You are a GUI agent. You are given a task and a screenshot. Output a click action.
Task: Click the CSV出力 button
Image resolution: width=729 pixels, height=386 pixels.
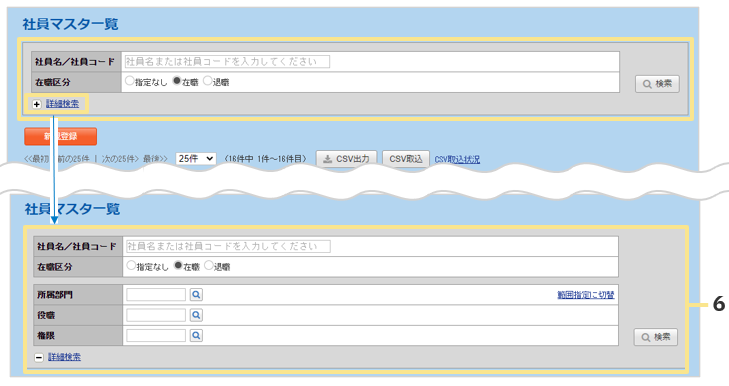(346, 159)
